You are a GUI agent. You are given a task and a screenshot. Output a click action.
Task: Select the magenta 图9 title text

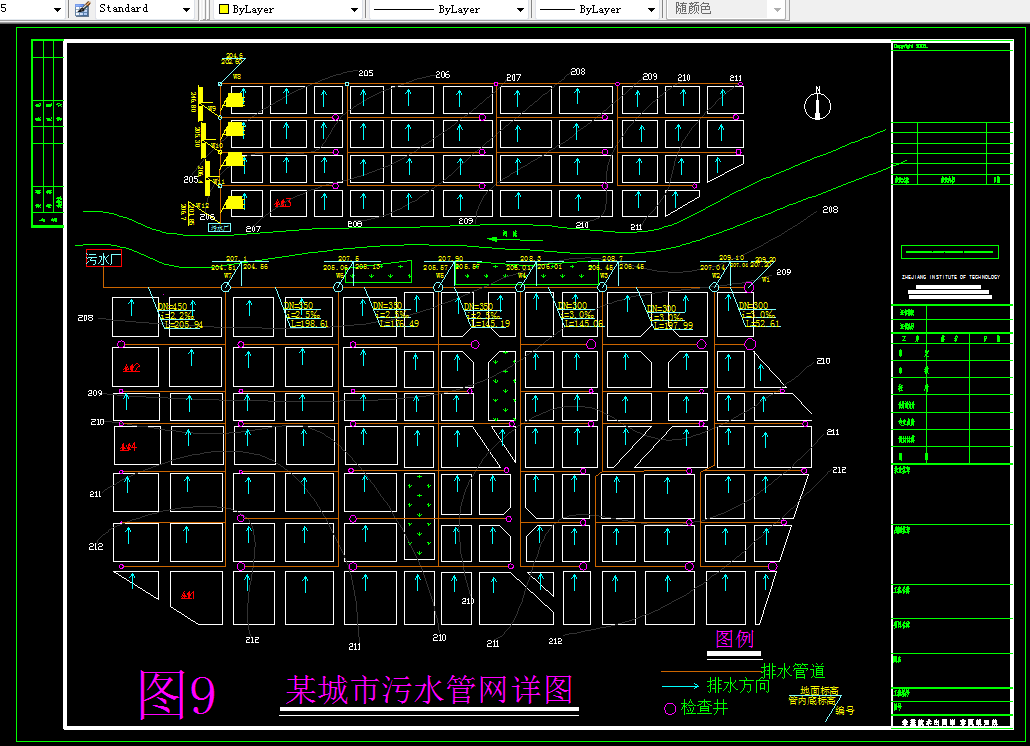coord(177,693)
